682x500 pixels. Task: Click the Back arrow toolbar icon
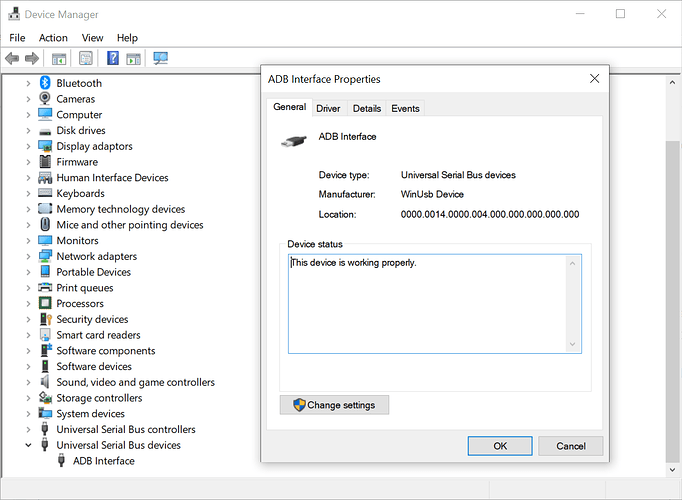[x=12, y=58]
